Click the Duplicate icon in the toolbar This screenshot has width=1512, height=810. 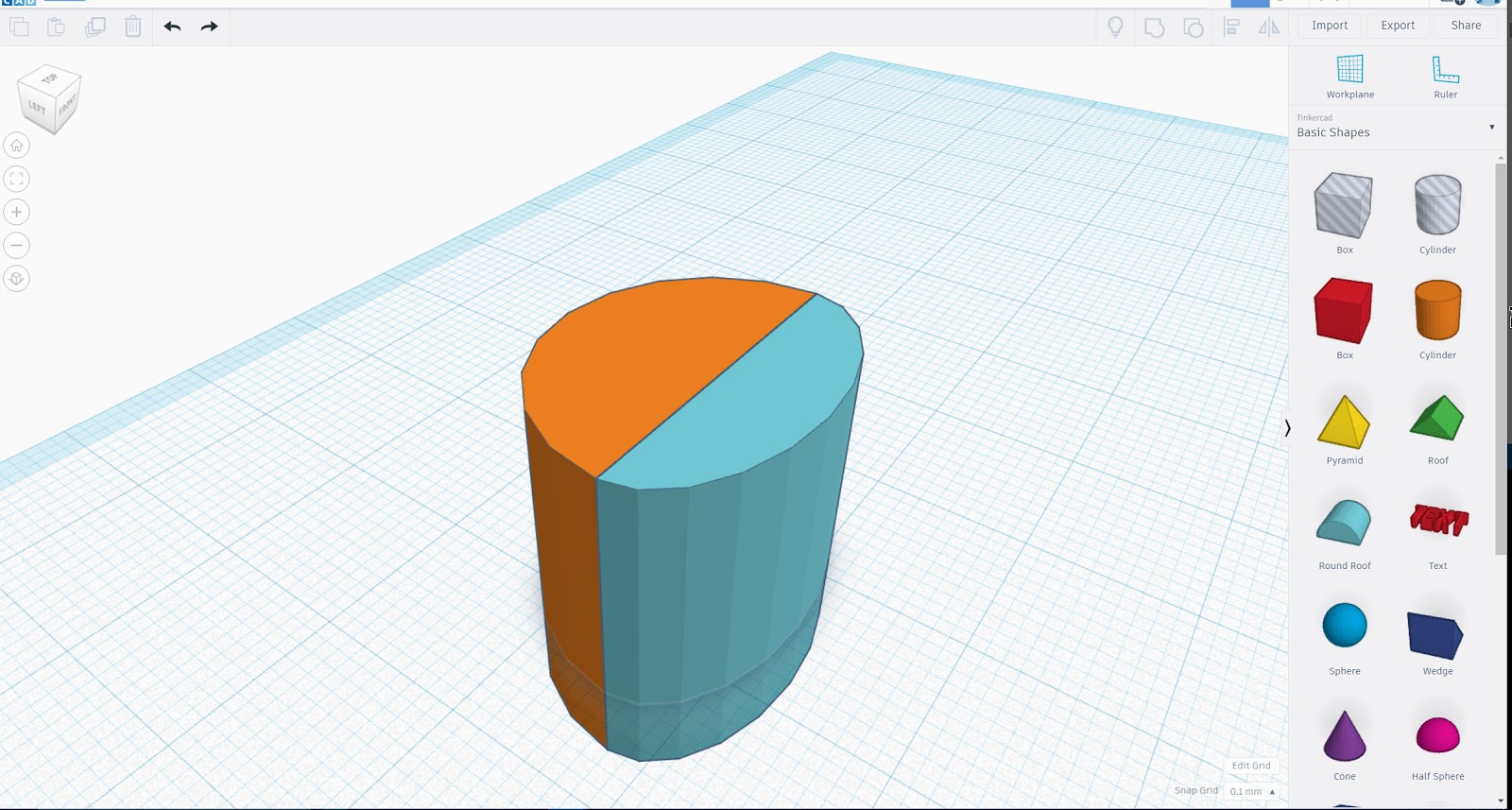(x=95, y=26)
